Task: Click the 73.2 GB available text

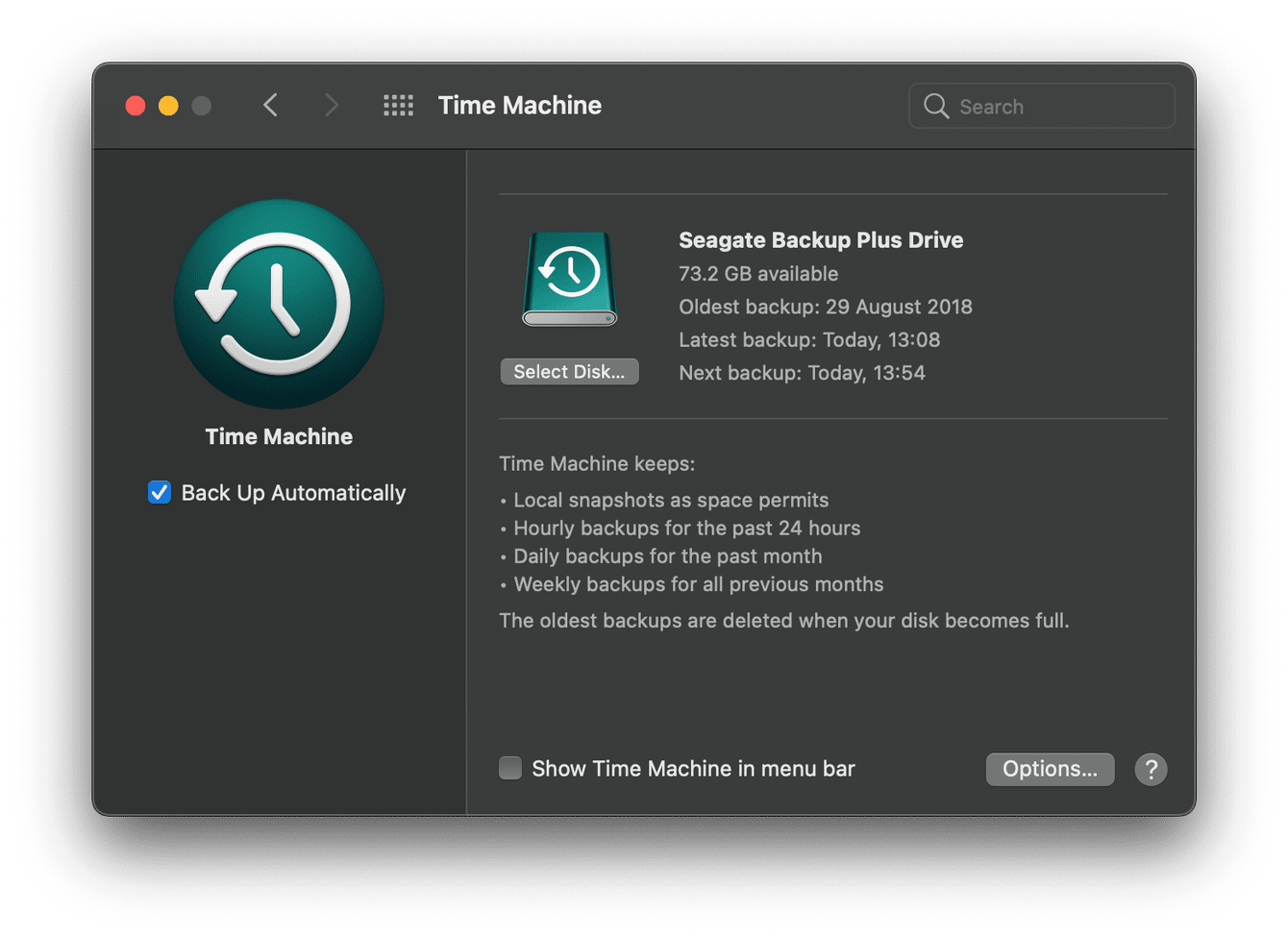Action: [x=758, y=274]
